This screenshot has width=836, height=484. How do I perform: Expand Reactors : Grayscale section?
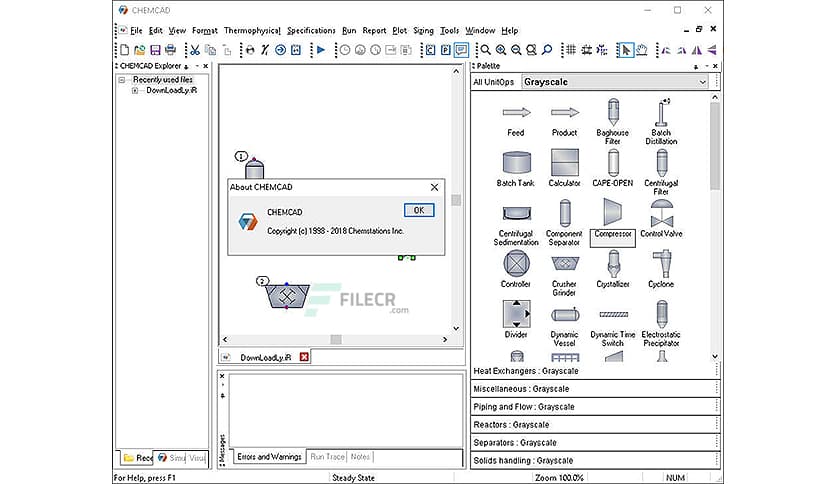coord(594,425)
